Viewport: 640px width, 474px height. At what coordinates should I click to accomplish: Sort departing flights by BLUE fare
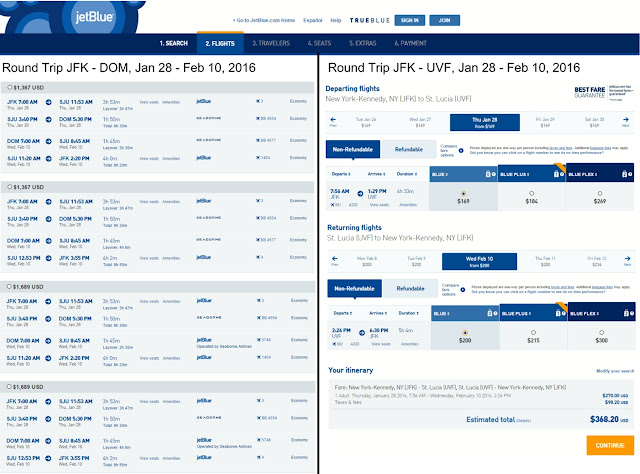[440, 174]
